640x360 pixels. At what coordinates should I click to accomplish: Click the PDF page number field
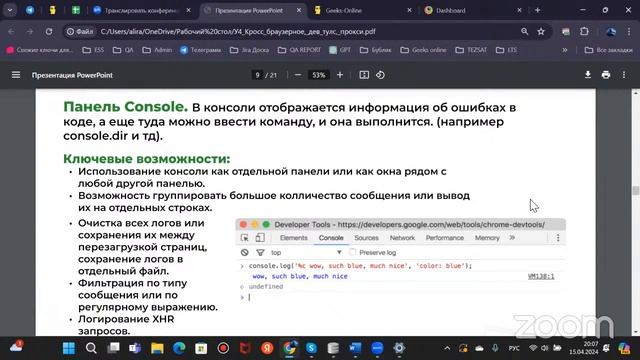coord(257,75)
